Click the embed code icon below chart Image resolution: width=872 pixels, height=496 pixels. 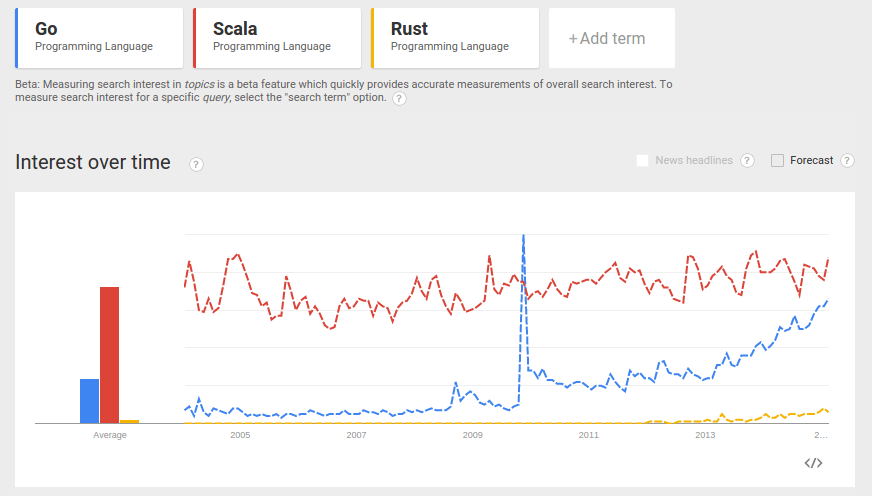813,463
